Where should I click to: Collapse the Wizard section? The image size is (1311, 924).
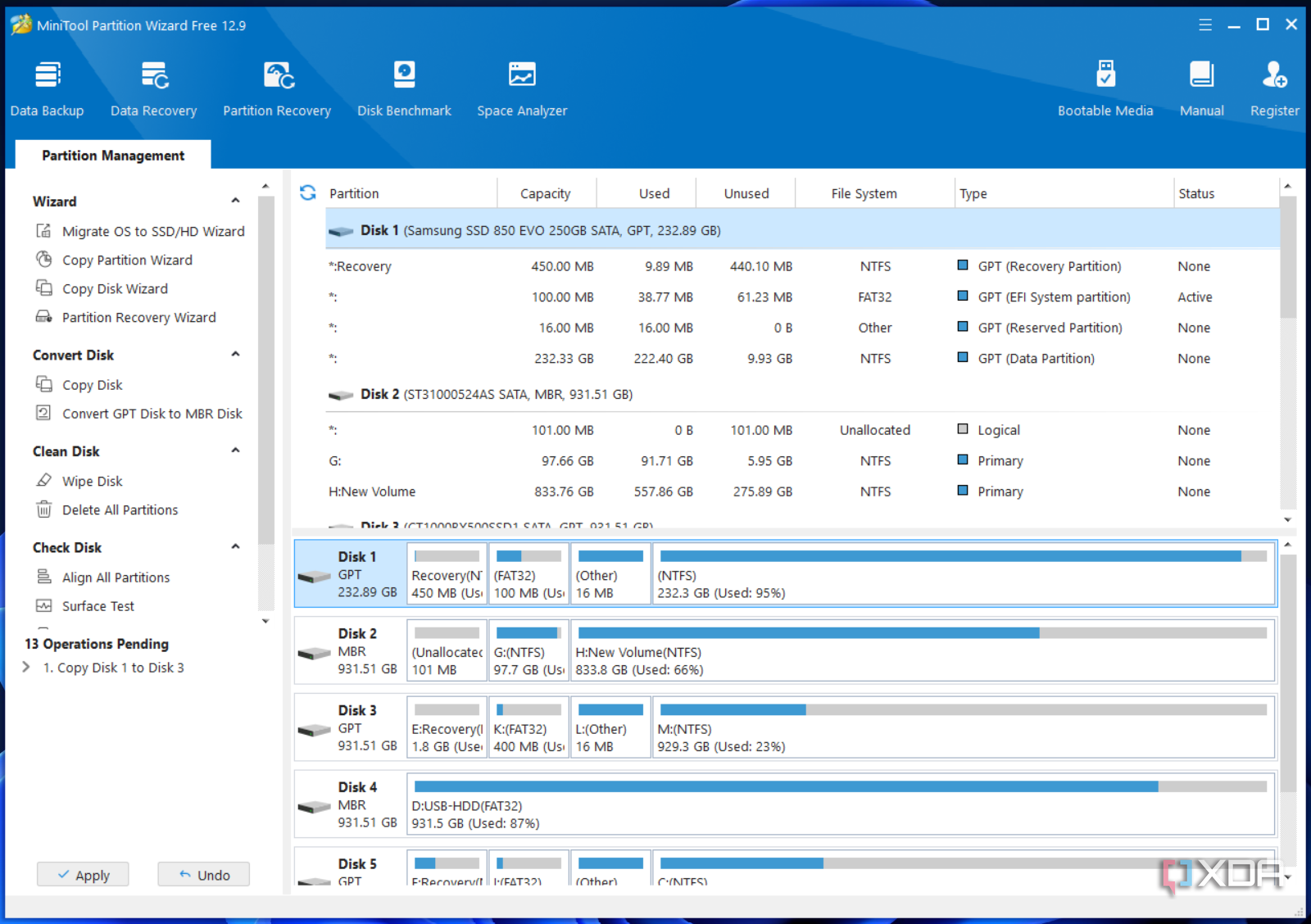click(x=235, y=201)
